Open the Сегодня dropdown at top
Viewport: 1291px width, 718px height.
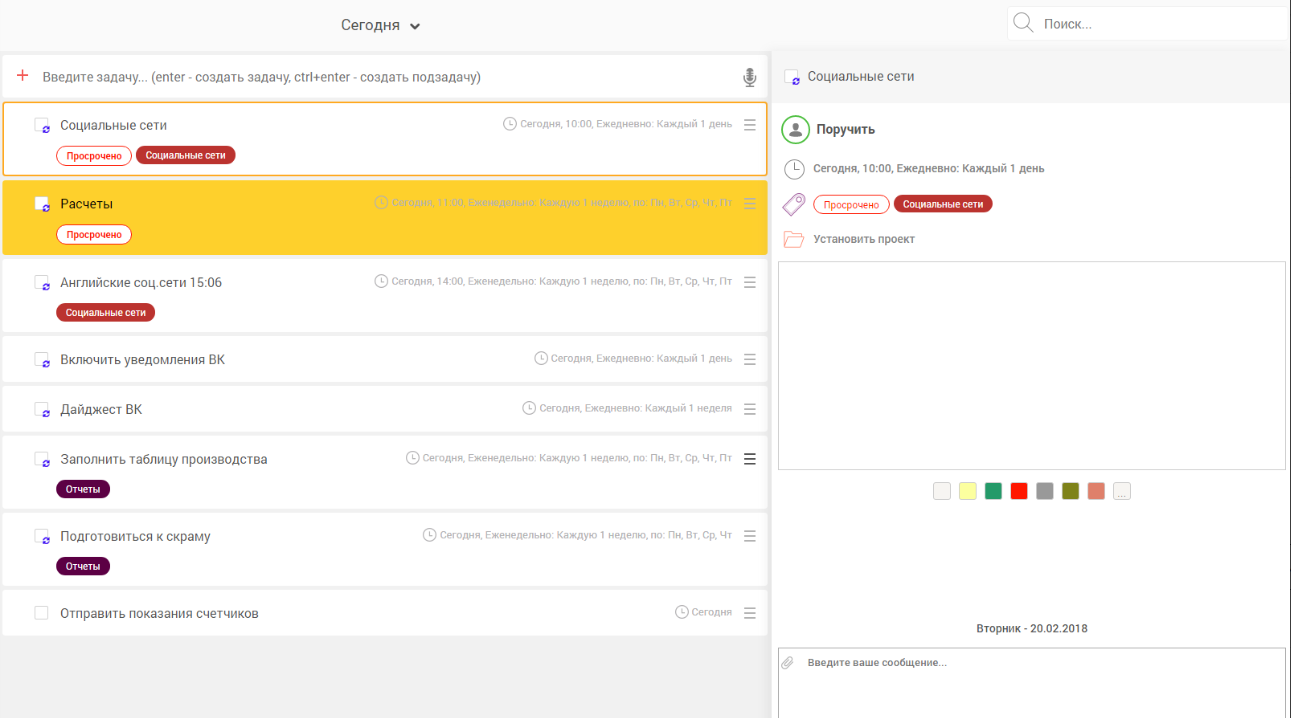[x=380, y=25]
